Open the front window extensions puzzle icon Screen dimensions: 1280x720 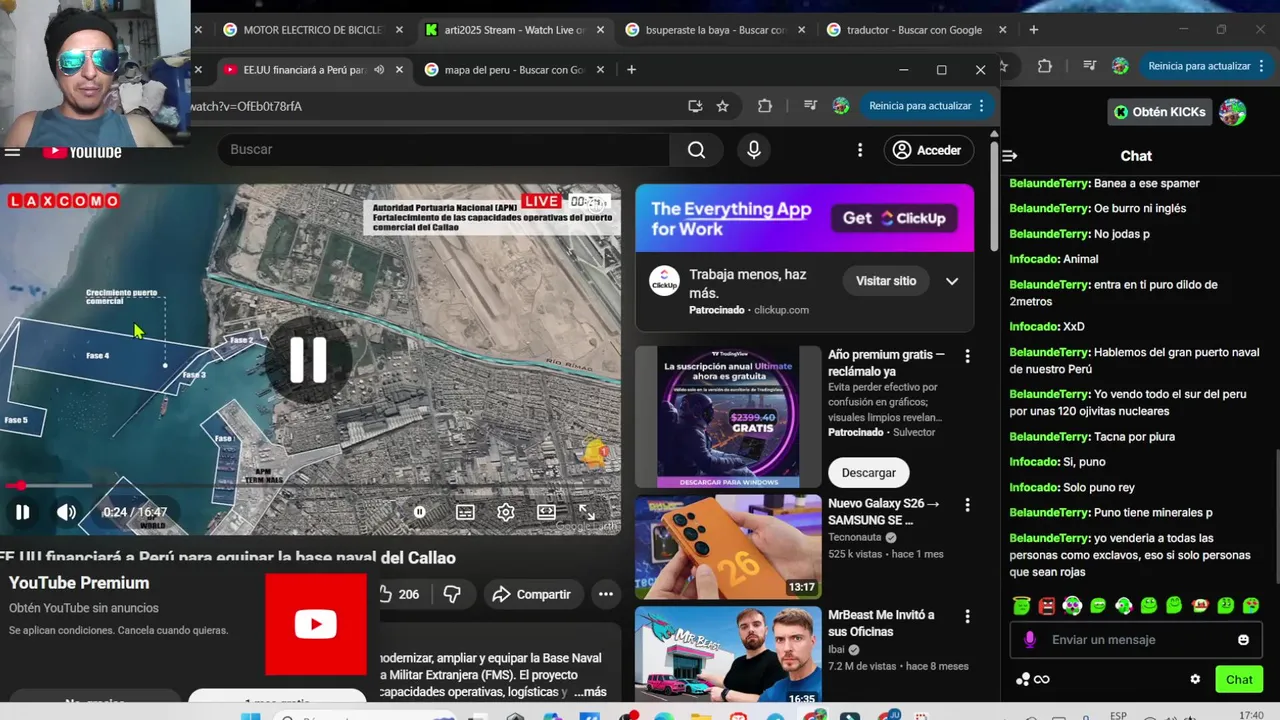(x=765, y=106)
